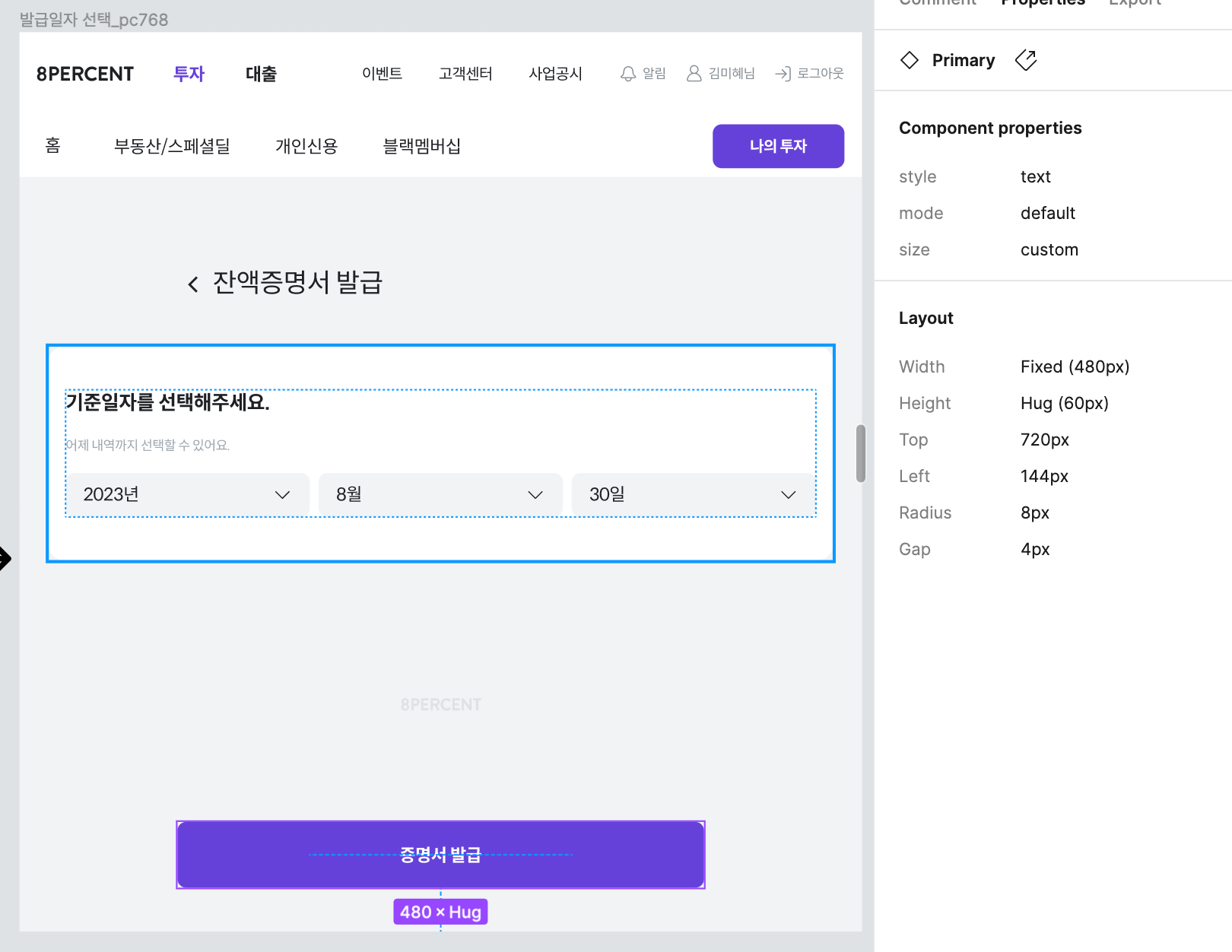Switch to the 개인신용 tab
The image size is (1232, 952).
(306, 146)
